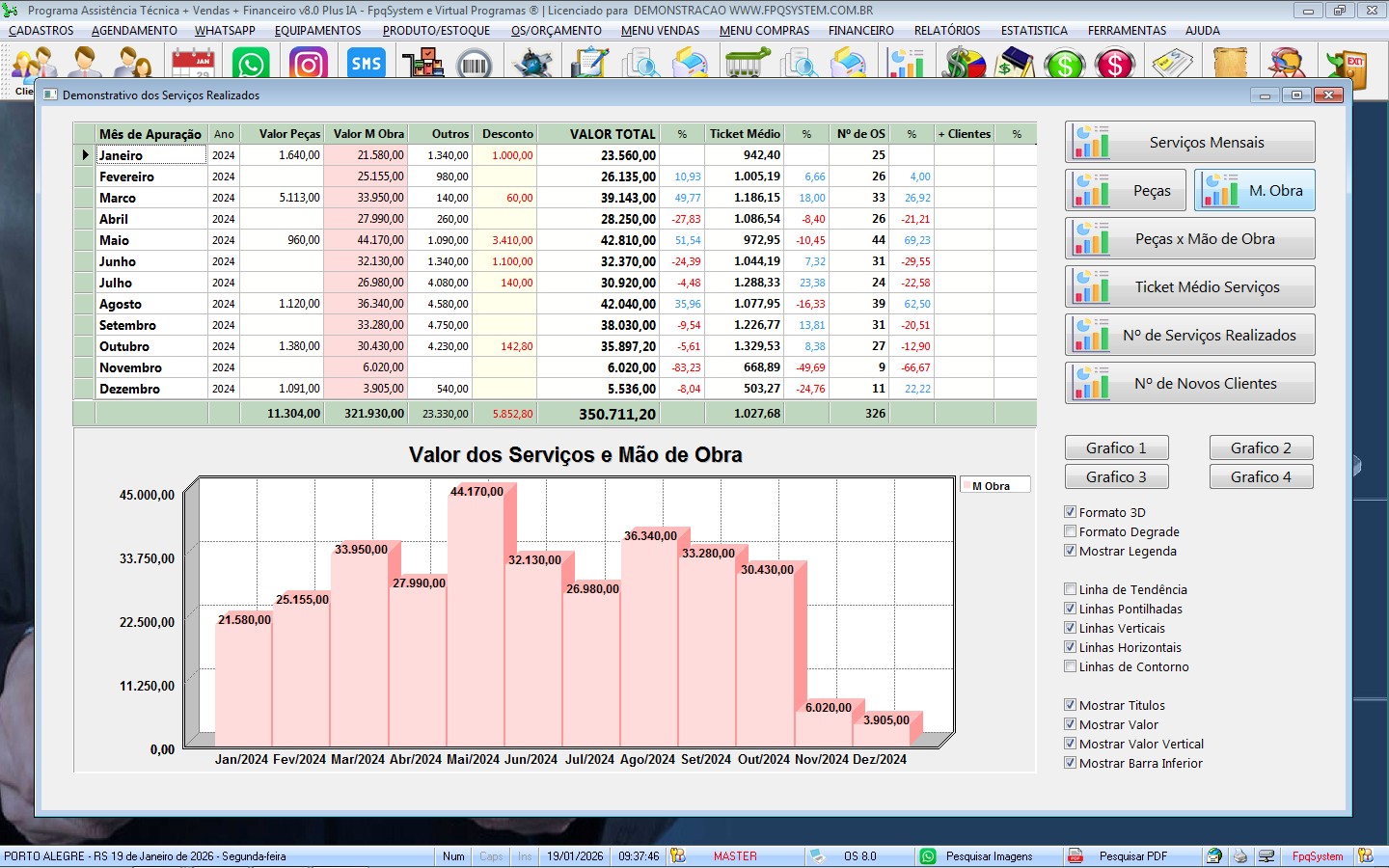Click the printer icon in the status bar
Screen dimensions: 1389x868
click(x=1240, y=856)
